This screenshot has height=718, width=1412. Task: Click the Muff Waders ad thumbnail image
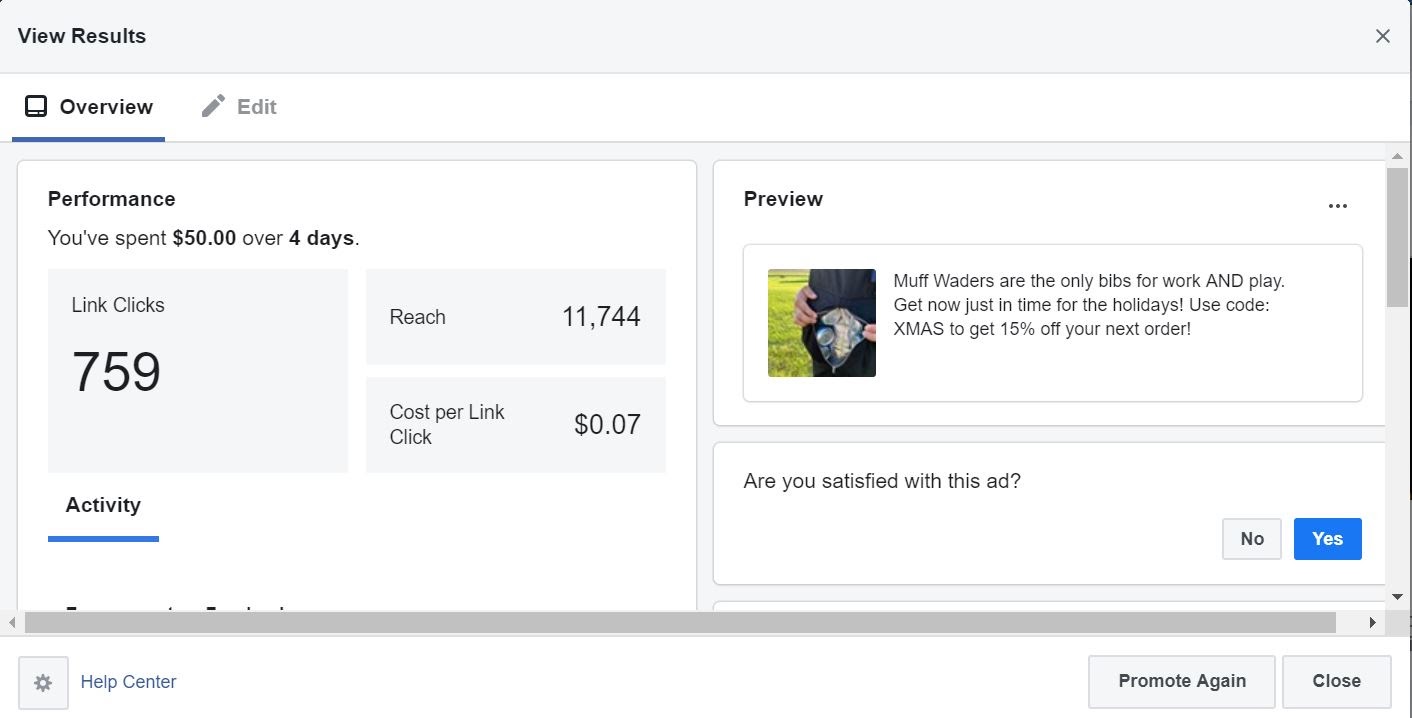(821, 323)
